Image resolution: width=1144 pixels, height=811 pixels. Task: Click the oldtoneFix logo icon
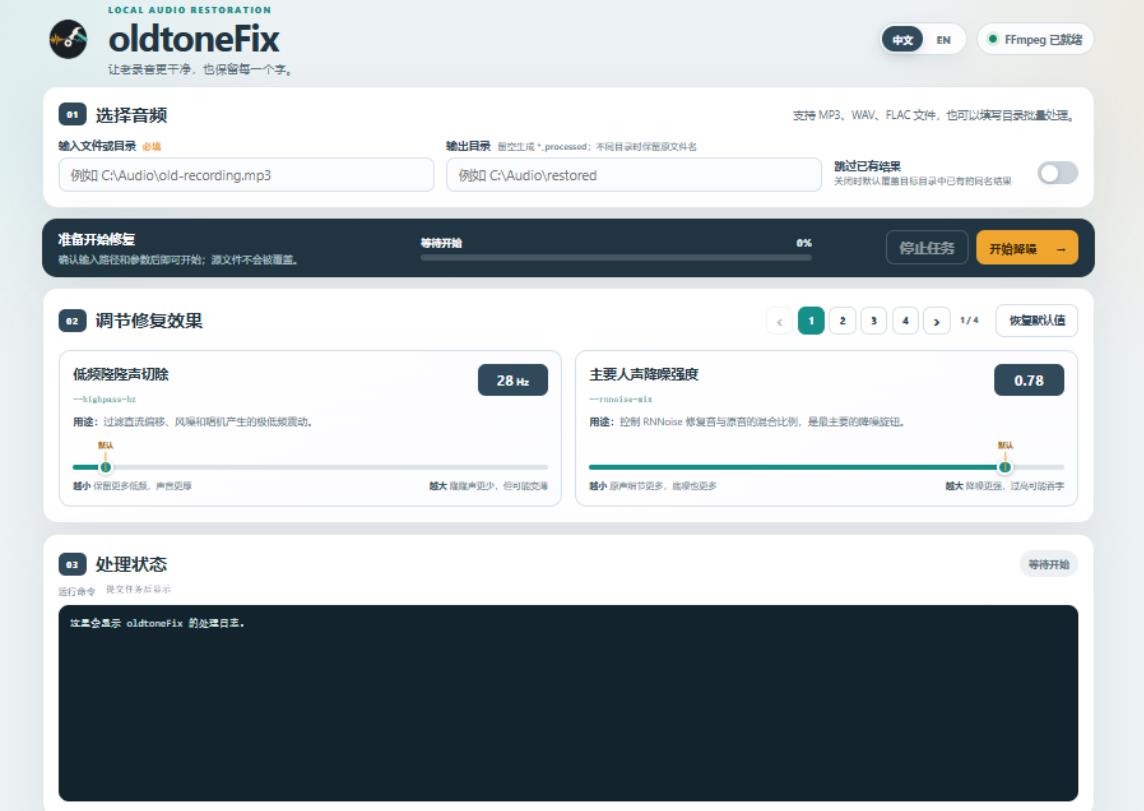(68, 39)
